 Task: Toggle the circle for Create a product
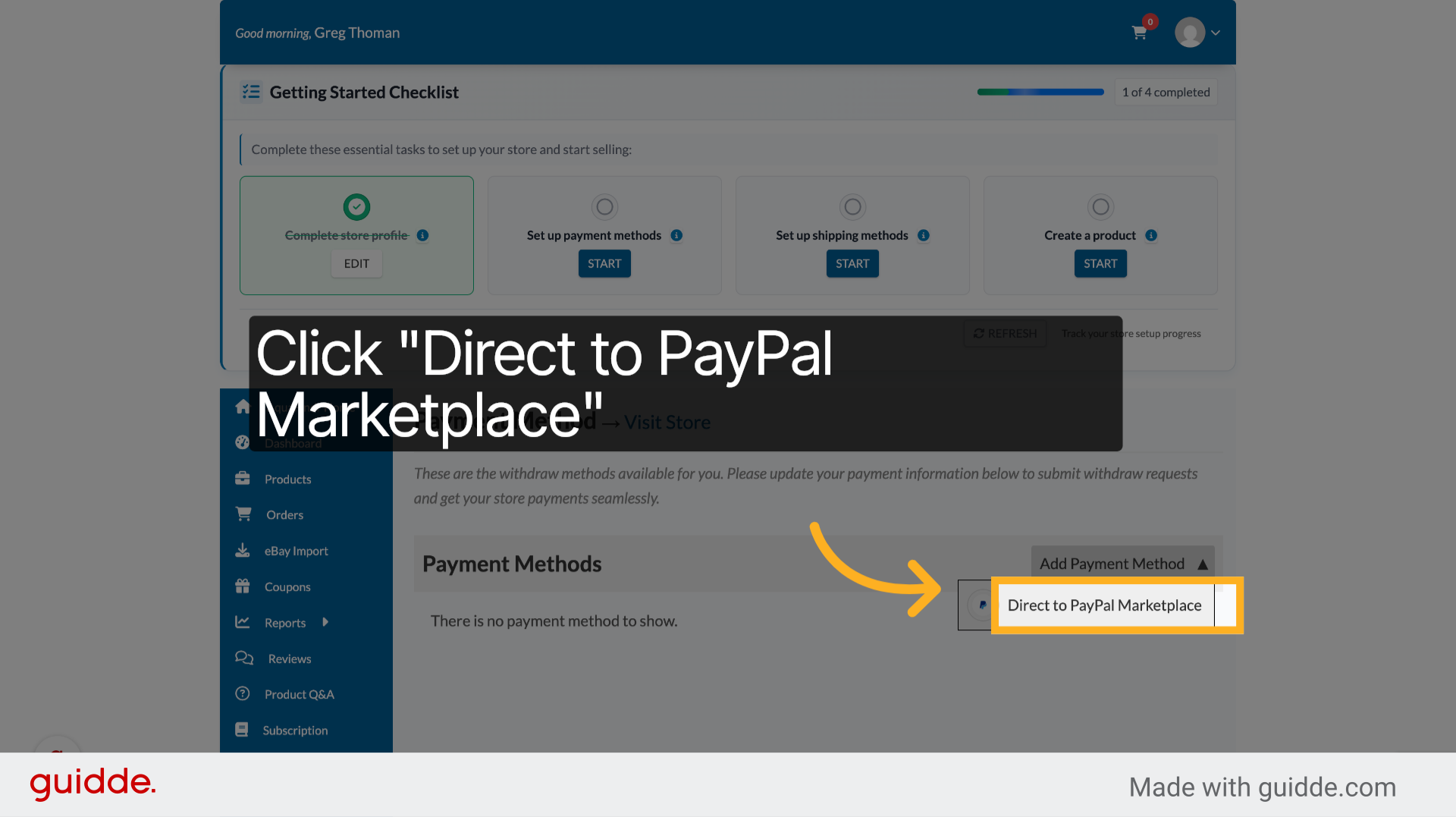pyautogui.click(x=1100, y=206)
